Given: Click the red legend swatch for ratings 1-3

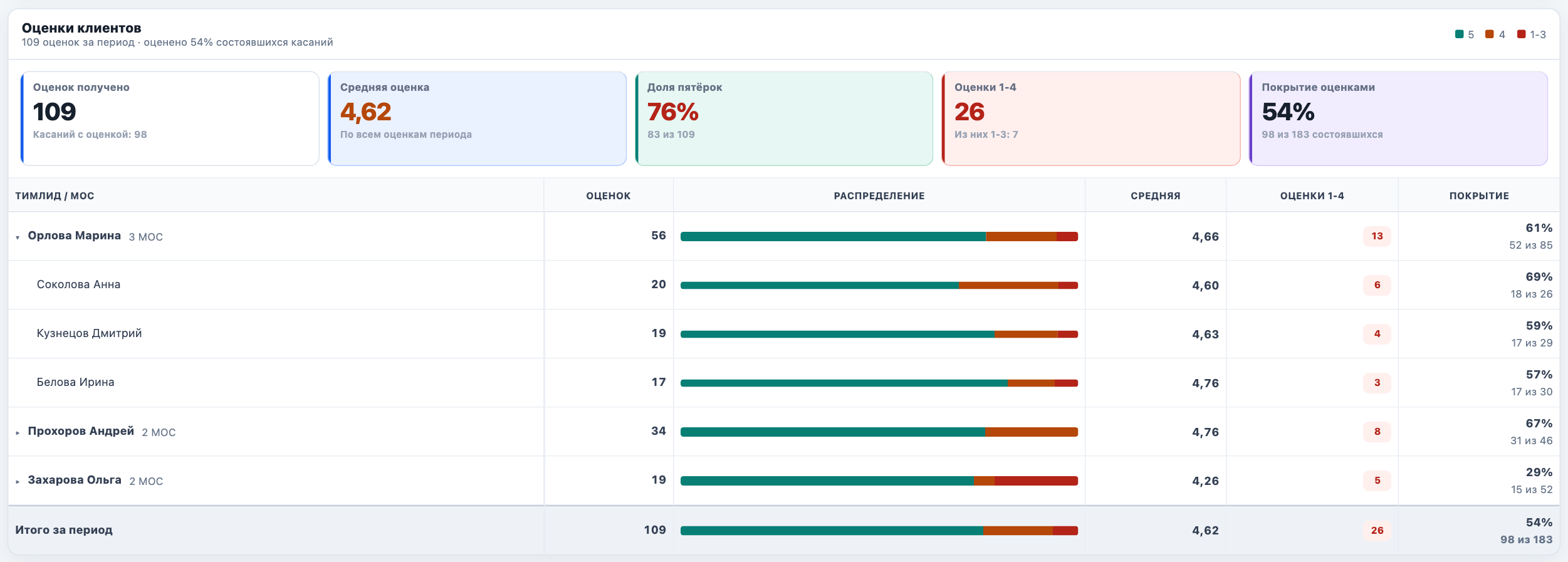Looking at the screenshot, I should point(1521,34).
